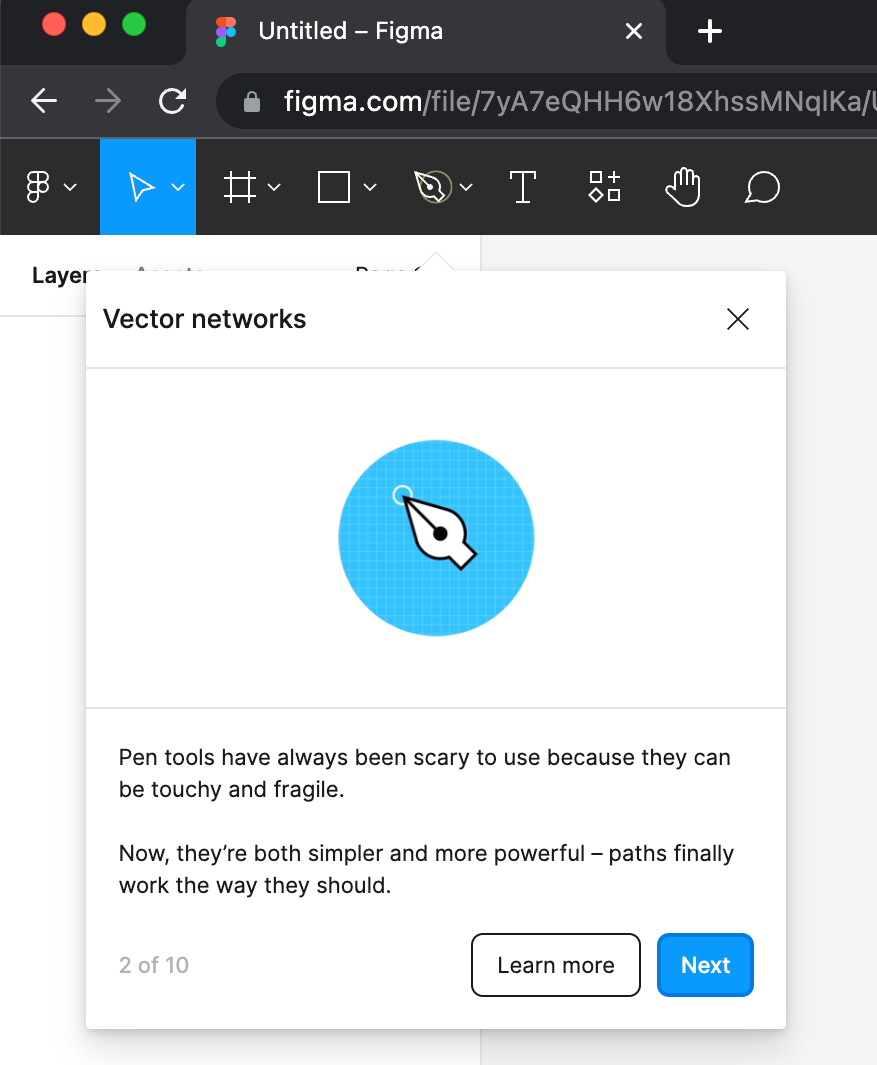Select the Frame tool
The width and height of the screenshot is (877, 1065).
coord(240,187)
